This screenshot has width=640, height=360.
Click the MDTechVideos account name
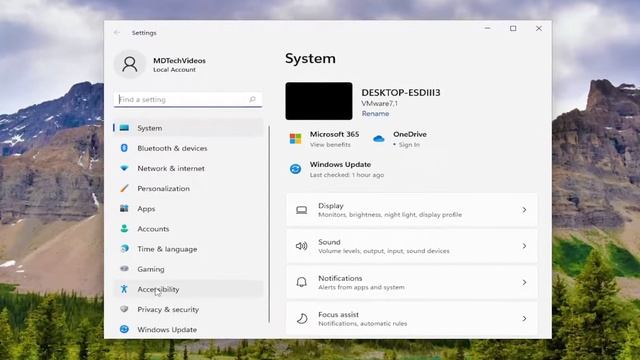click(179, 60)
